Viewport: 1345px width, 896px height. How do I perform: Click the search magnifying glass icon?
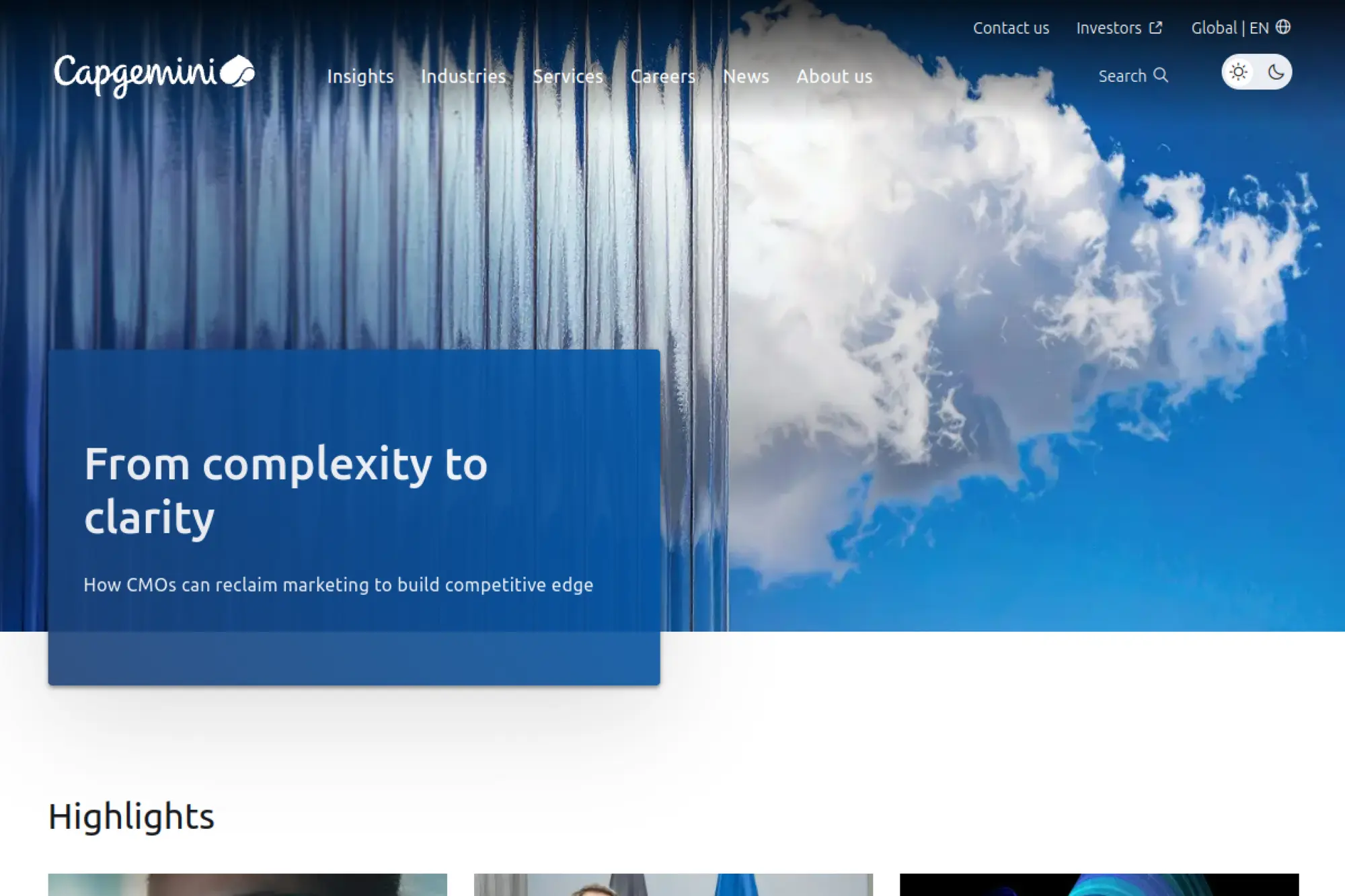click(1161, 75)
